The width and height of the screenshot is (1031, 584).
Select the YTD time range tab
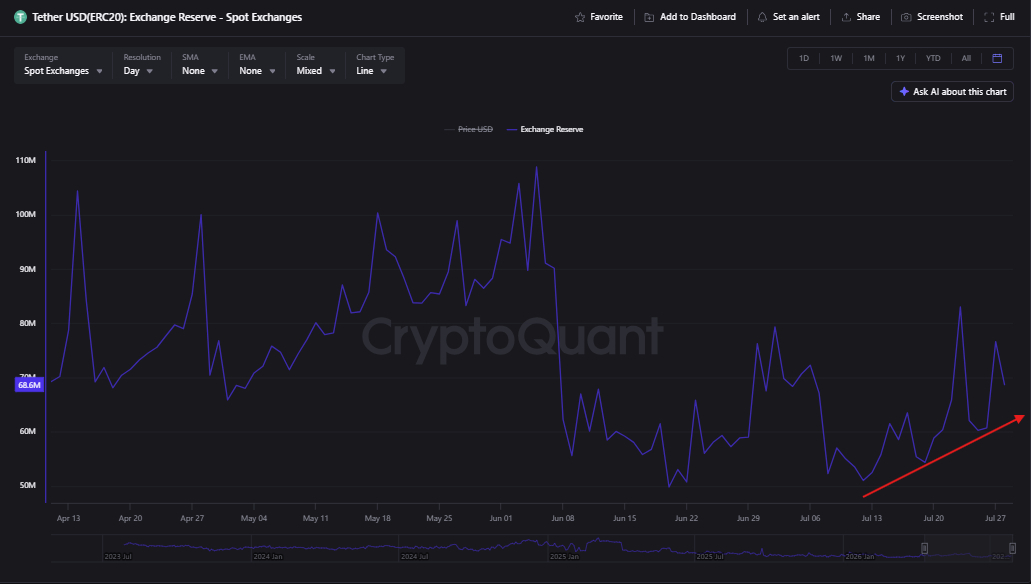click(933, 59)
